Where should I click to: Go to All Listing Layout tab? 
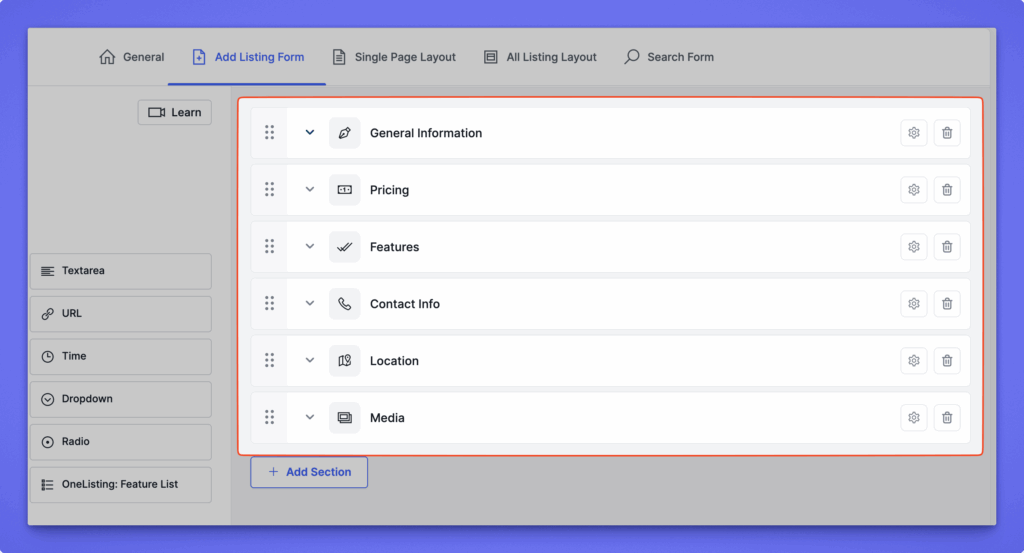tap(540, 57)
